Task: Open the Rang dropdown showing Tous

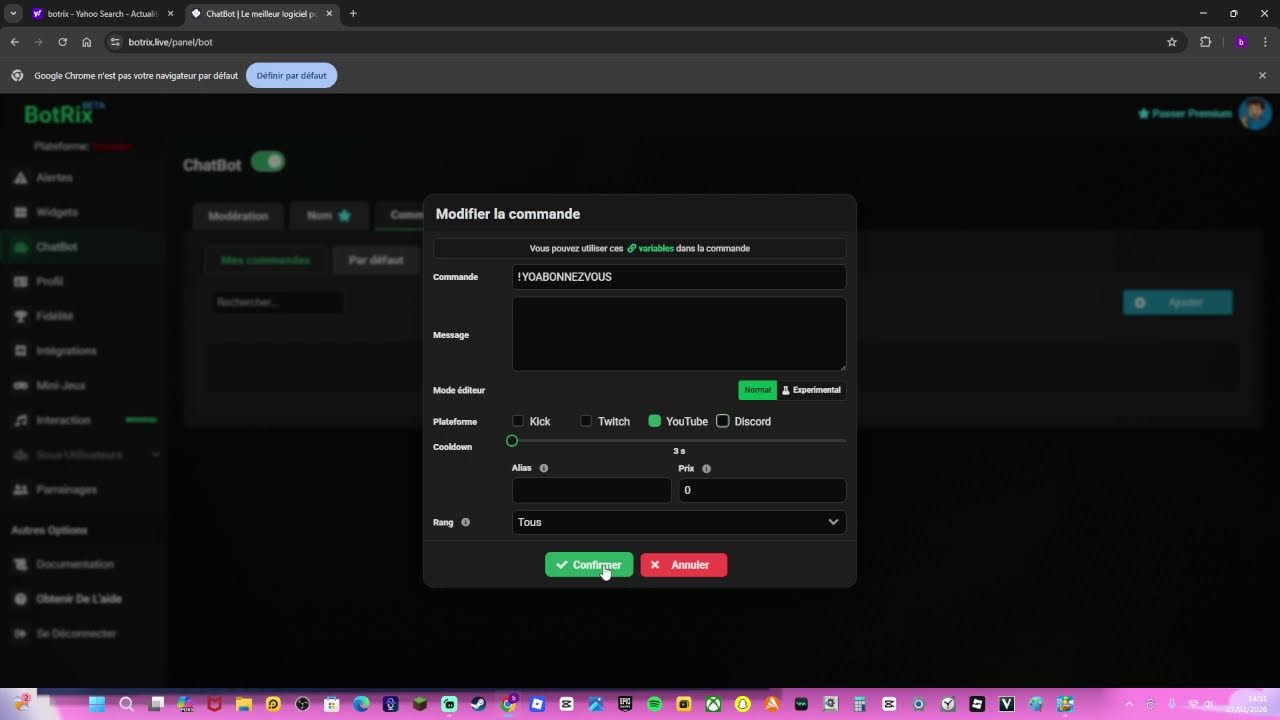Action: 679,522
